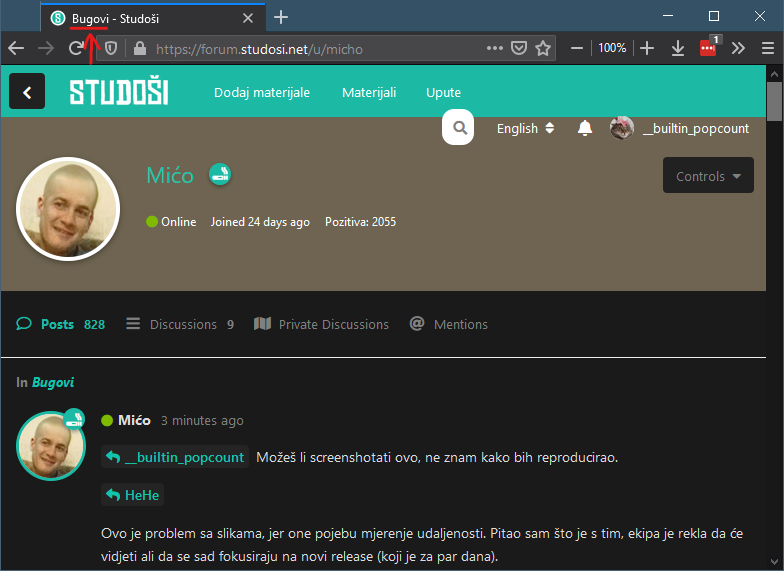784x571 pixels.
Task: Click the tracking protection shield icon
Action: pos(111,48)
